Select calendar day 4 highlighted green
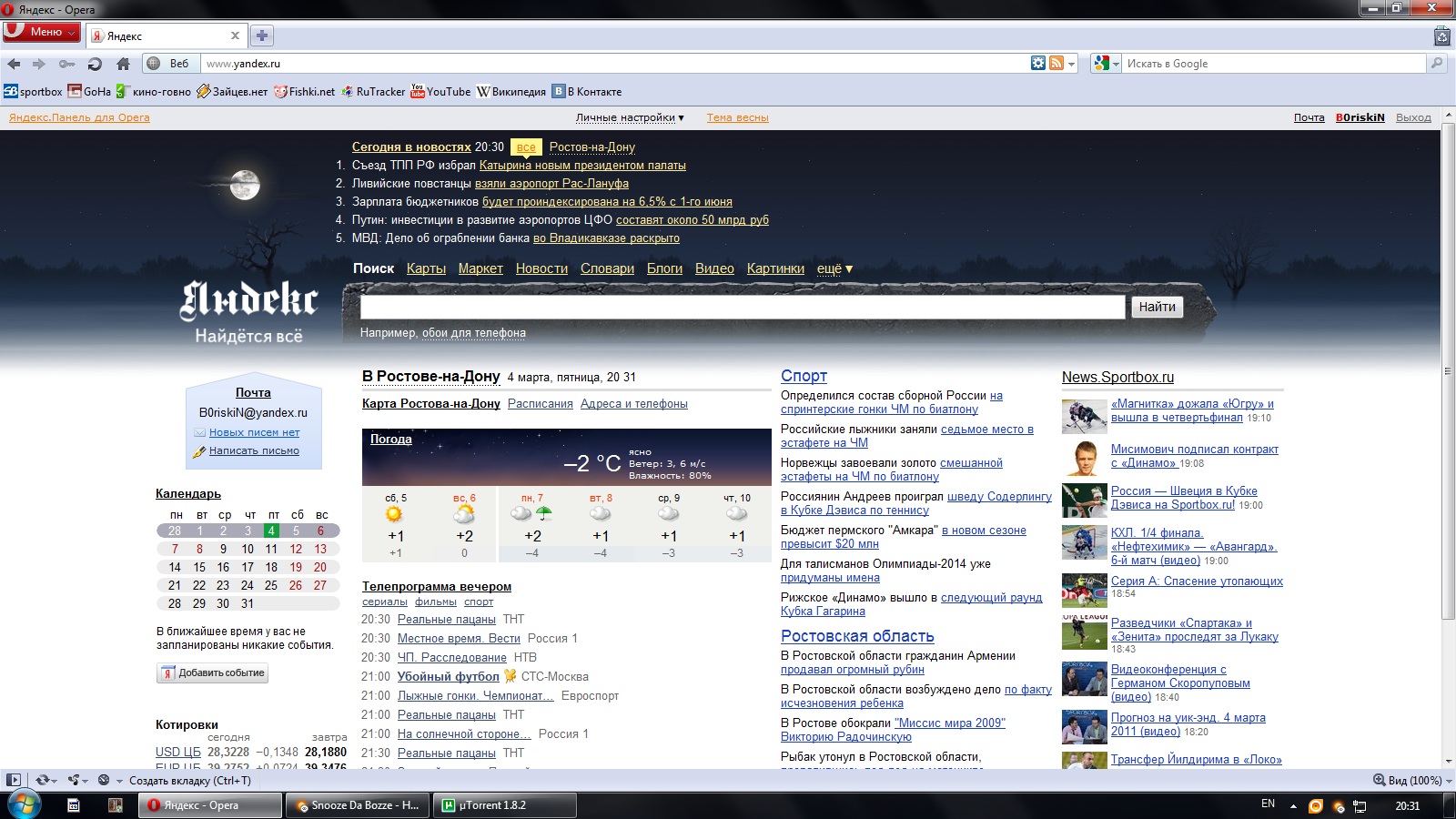 [x=271, y=531]
